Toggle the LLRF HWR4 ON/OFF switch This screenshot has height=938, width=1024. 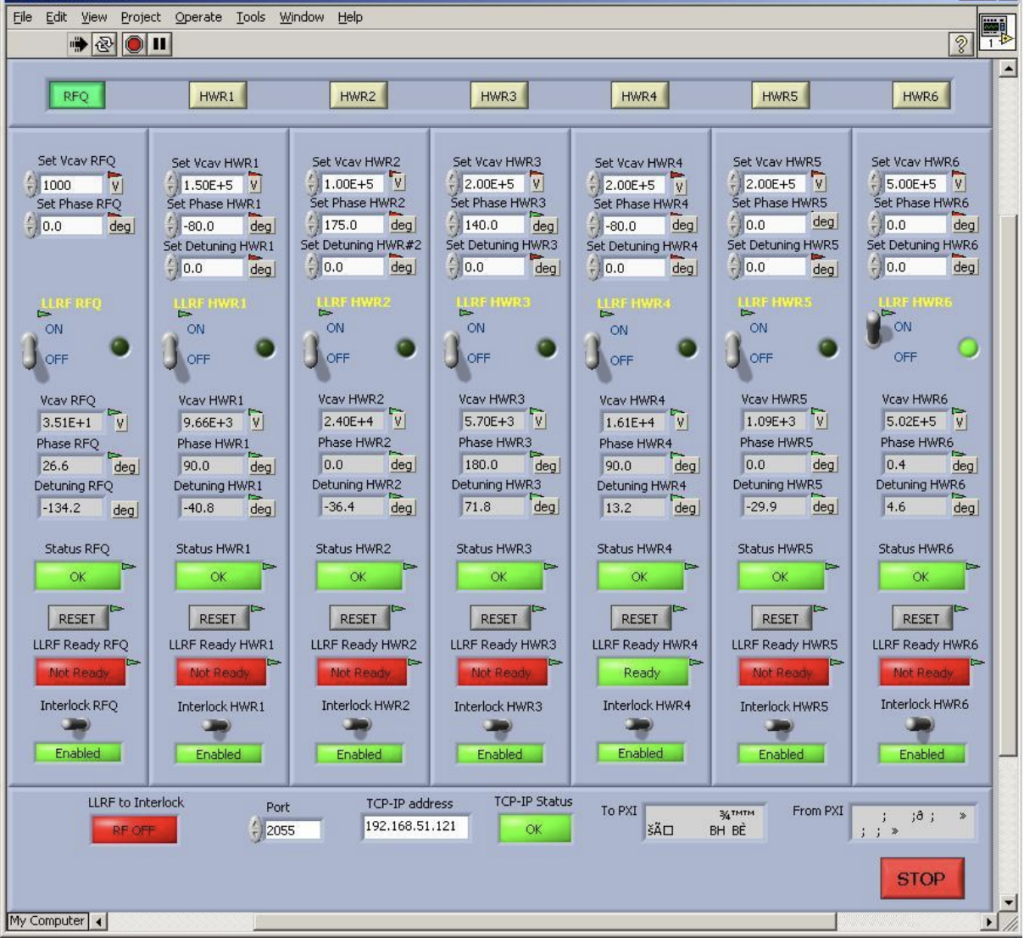pos(592,353)
